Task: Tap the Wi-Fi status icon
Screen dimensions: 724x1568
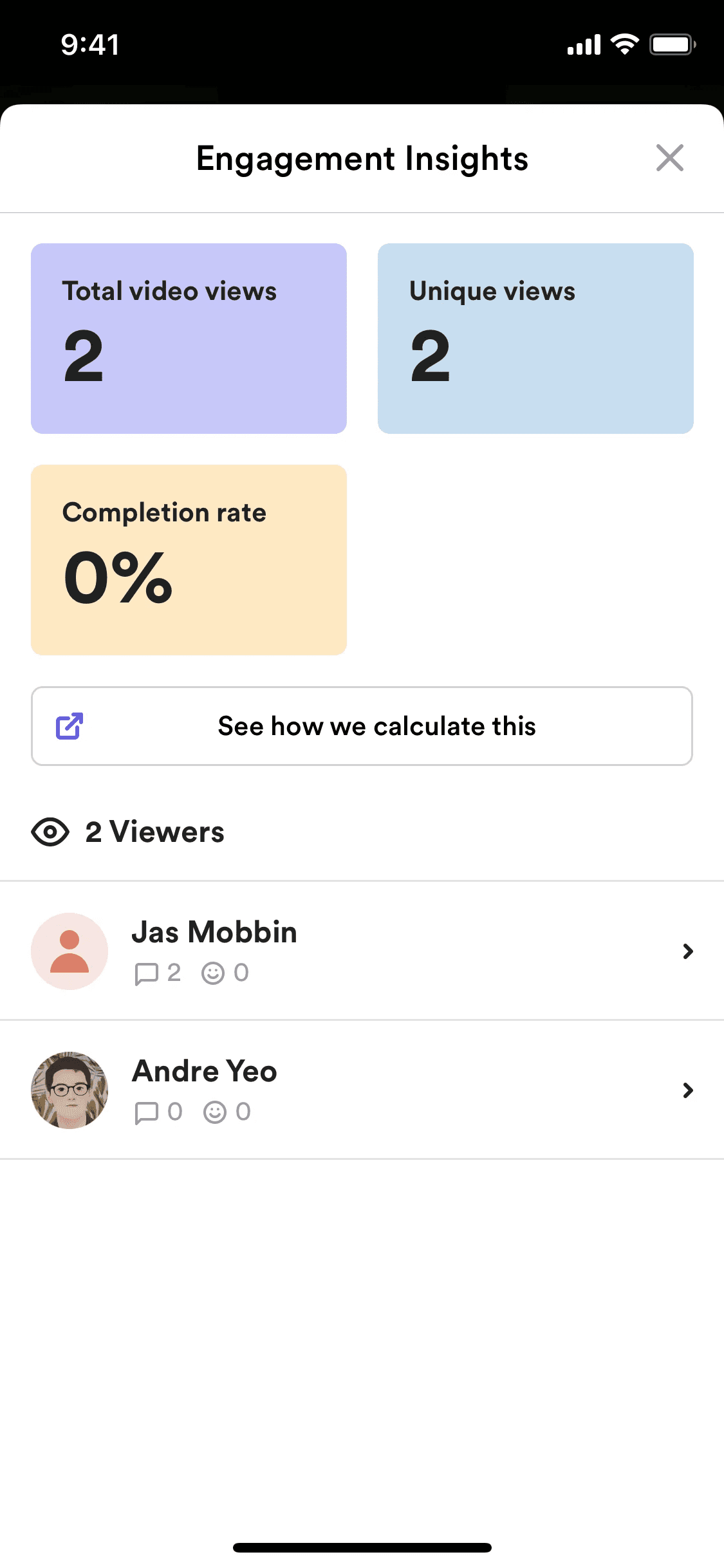Action: (624, 44)
